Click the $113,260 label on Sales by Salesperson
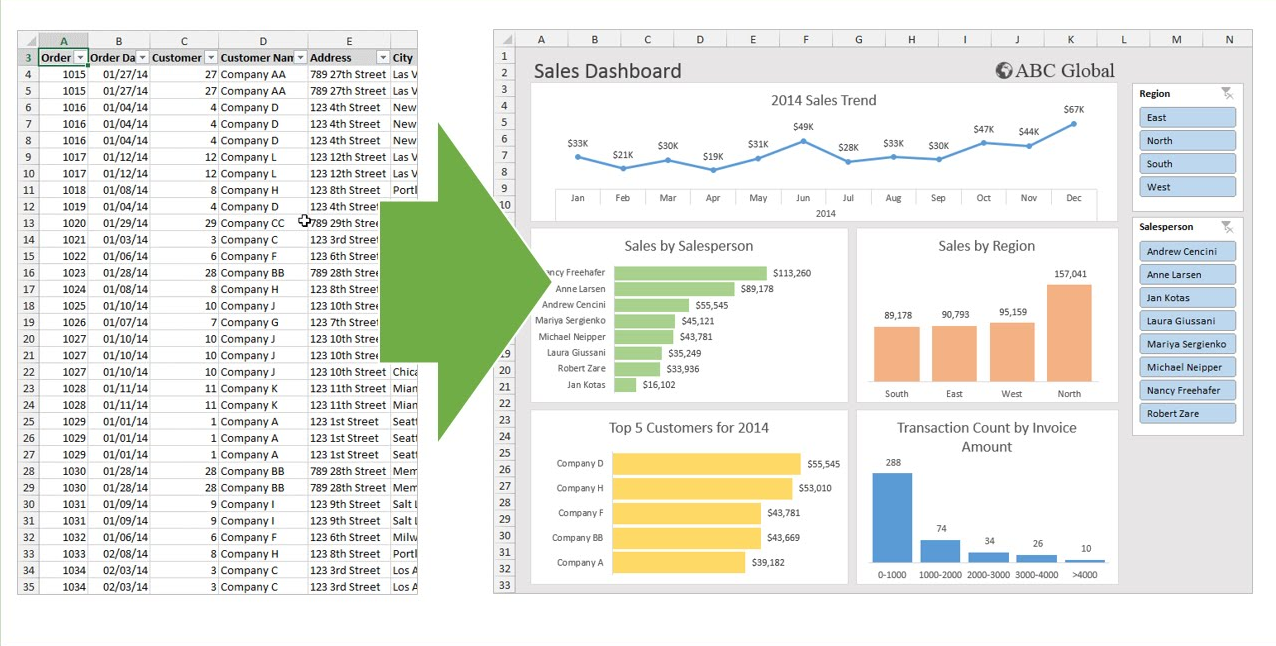1276x646 pixels. (x=792, y=273)
